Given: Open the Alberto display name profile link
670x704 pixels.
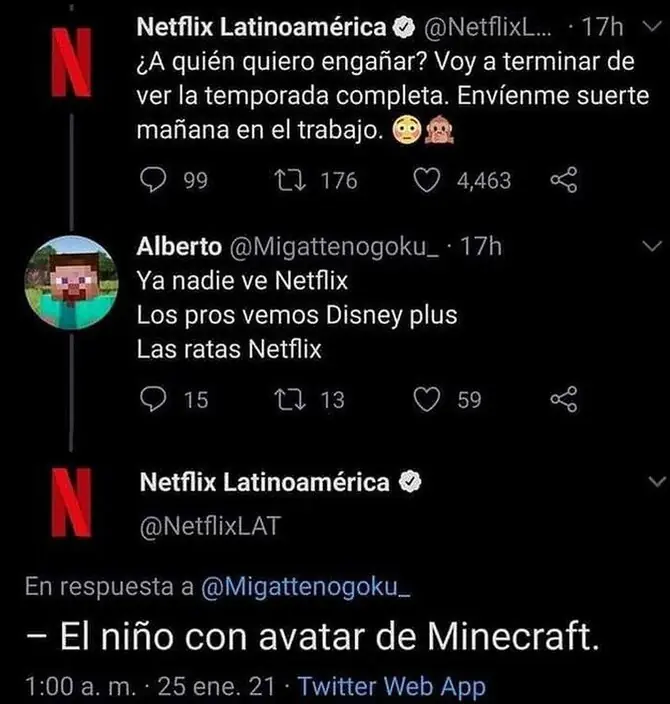Looking at the screenshot, I should pyautogui.click(x=180, y=246).
